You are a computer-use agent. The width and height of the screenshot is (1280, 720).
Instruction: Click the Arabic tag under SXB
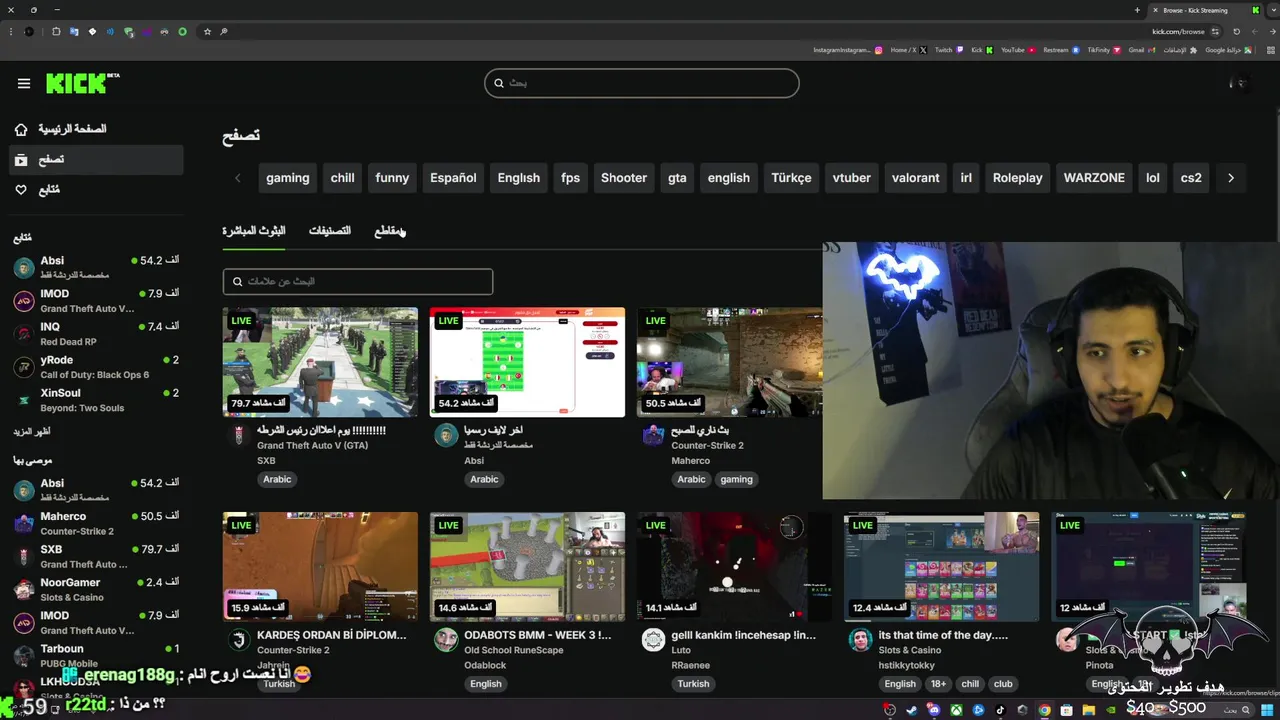(277, 480)
